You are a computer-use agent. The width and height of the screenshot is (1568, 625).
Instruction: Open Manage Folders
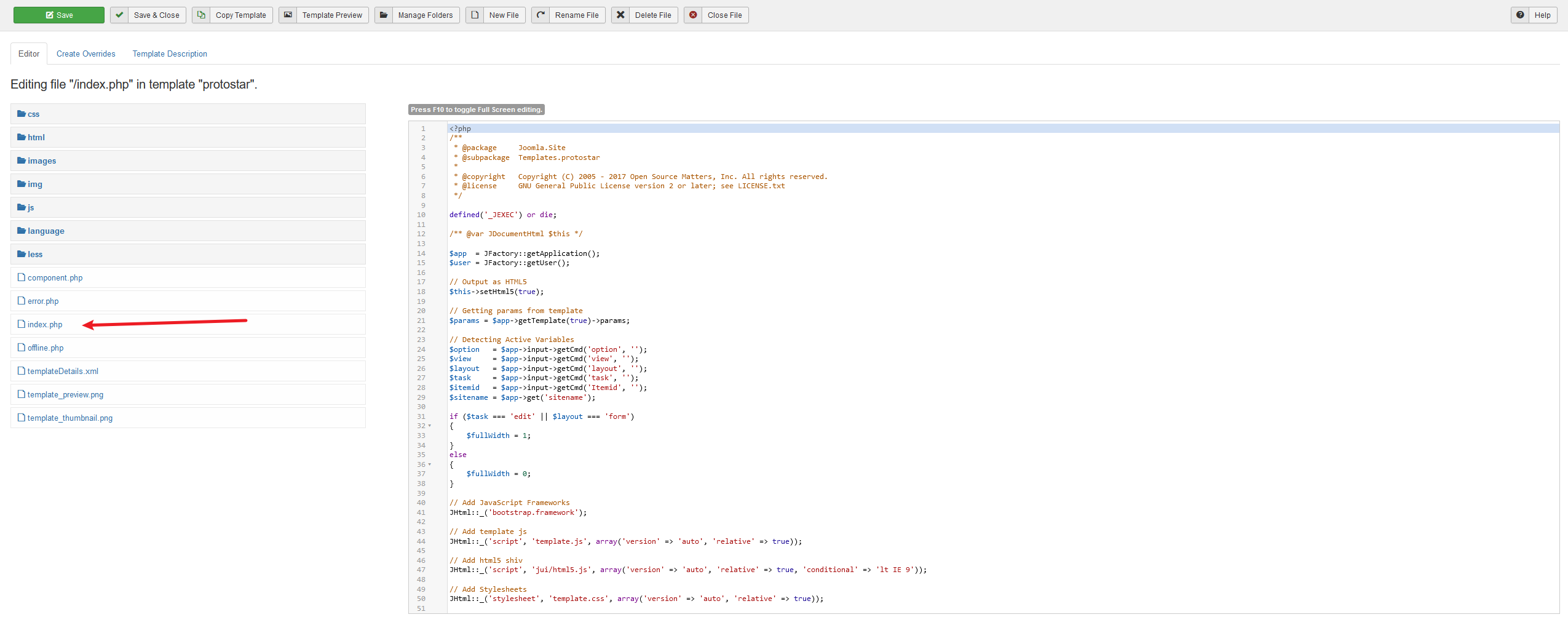point(417,15)
